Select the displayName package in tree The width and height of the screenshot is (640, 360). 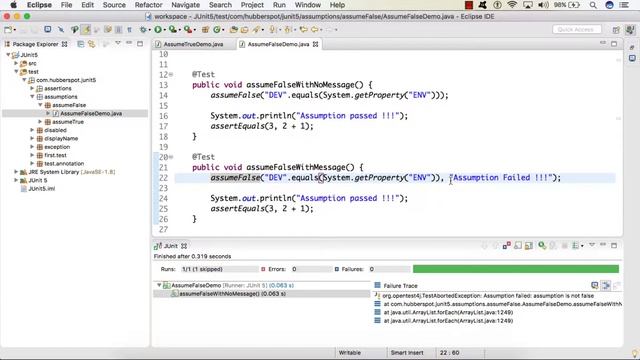(61, 138)
